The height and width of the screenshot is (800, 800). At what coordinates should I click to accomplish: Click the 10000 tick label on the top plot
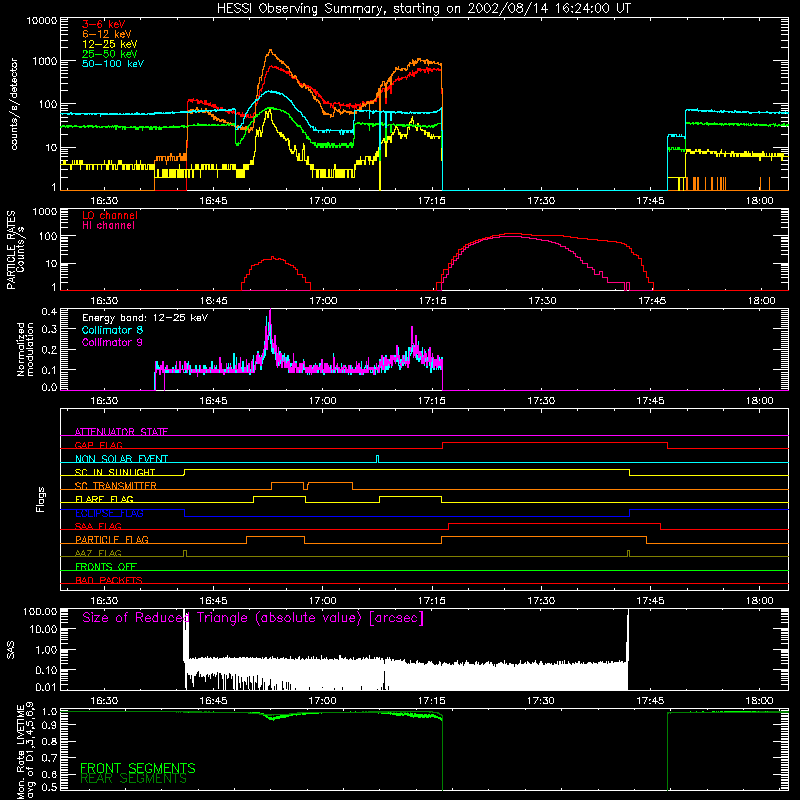click(41, 21)
